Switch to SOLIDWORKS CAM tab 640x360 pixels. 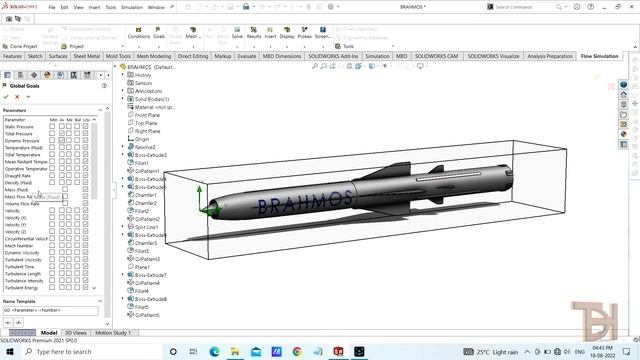(436, 56)
